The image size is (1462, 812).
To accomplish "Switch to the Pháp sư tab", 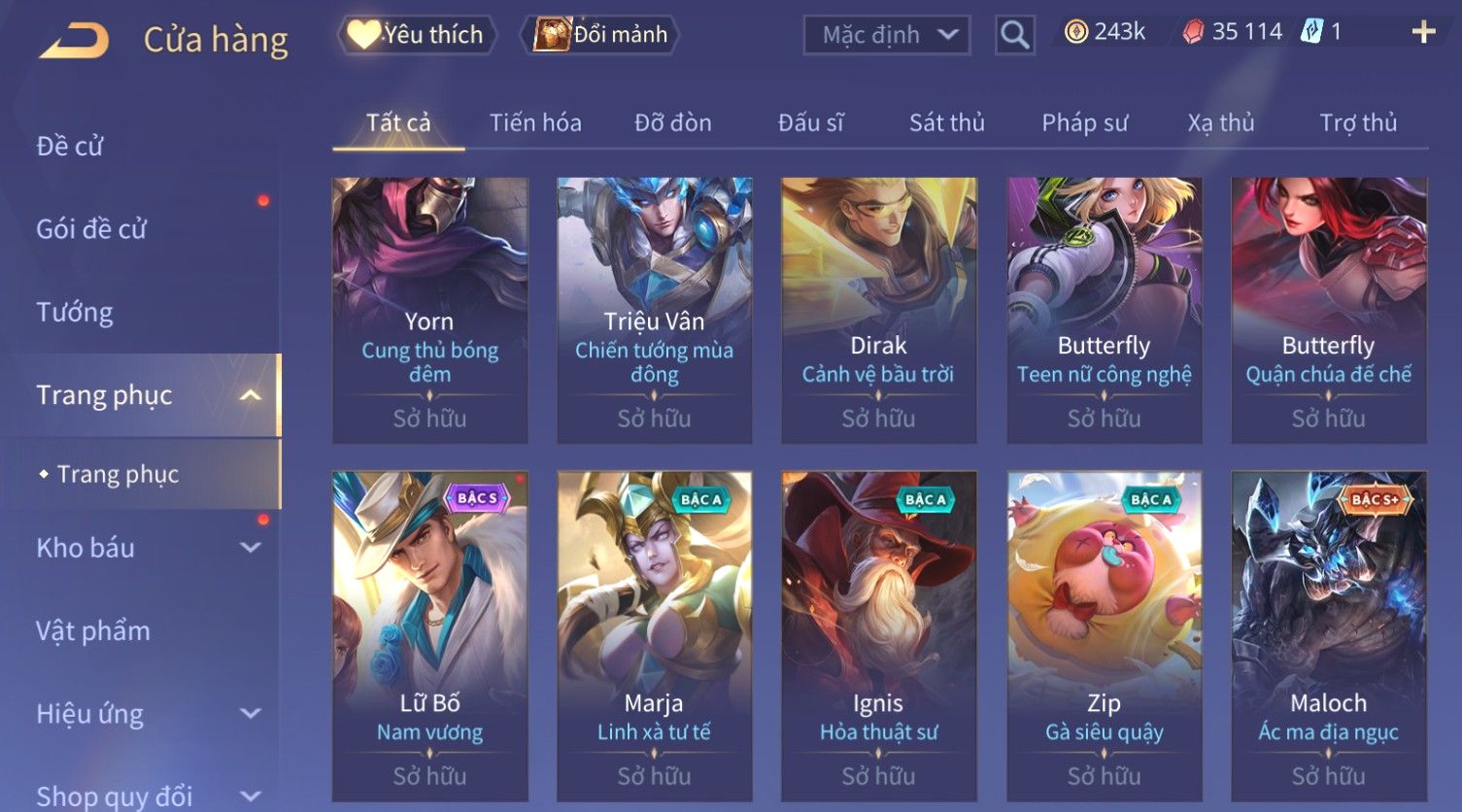I will point(1084,122).
